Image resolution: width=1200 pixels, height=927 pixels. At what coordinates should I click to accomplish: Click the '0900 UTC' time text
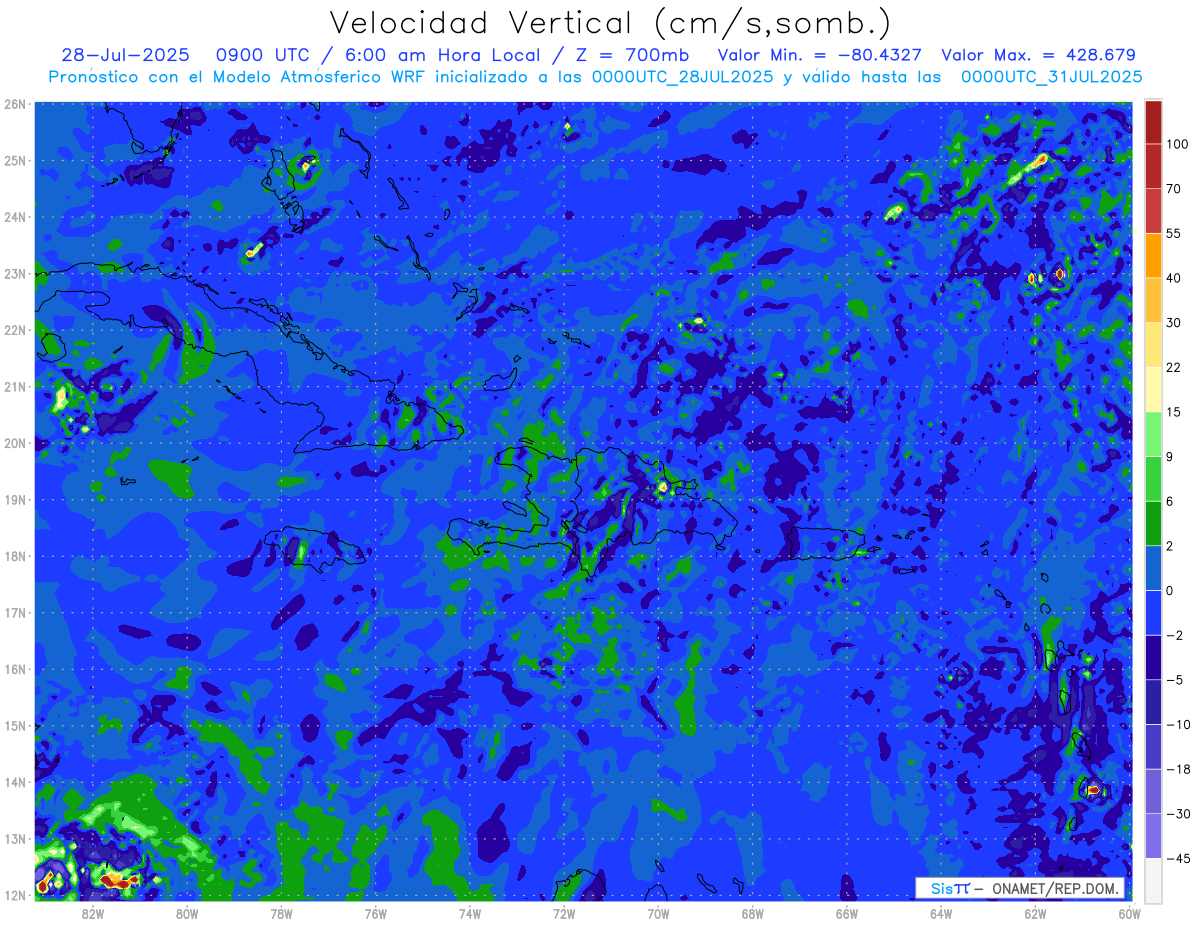click(262, 55)
